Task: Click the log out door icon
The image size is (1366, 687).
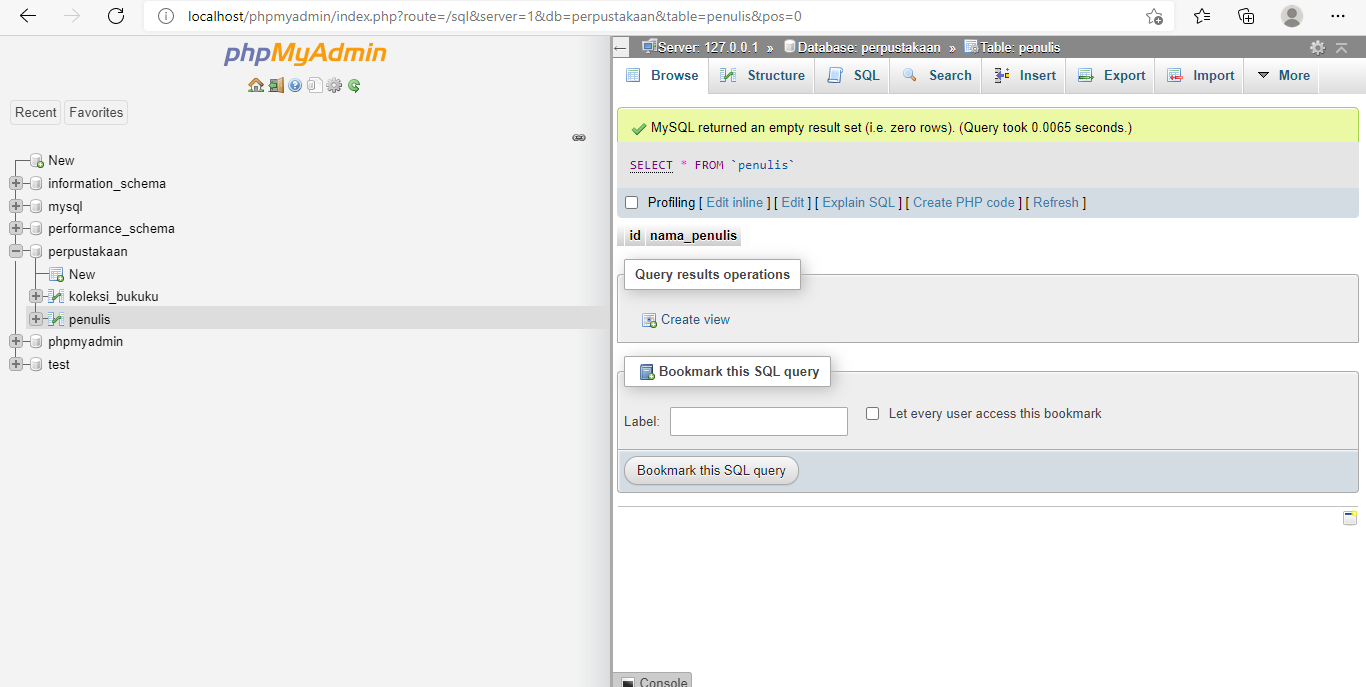Action: point(276,85)
